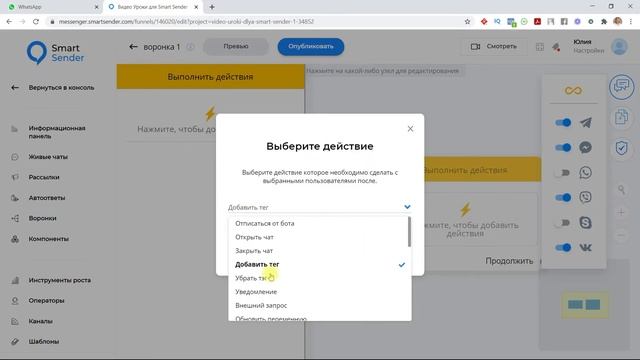
Task: Enable the WhatsApp channel switch
Action: pos(563,173)
